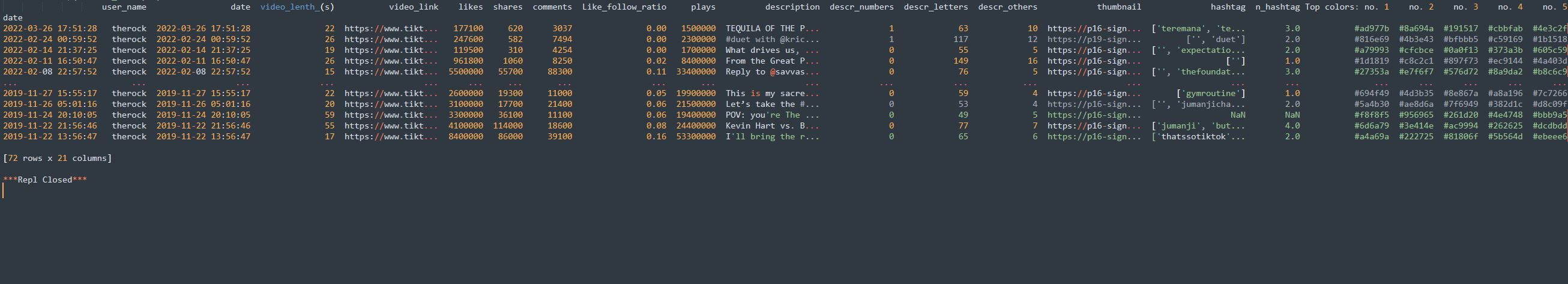This screenshot has width=1568, height=284.
Task: Select the video length value 19
Action: coord(330,50)
